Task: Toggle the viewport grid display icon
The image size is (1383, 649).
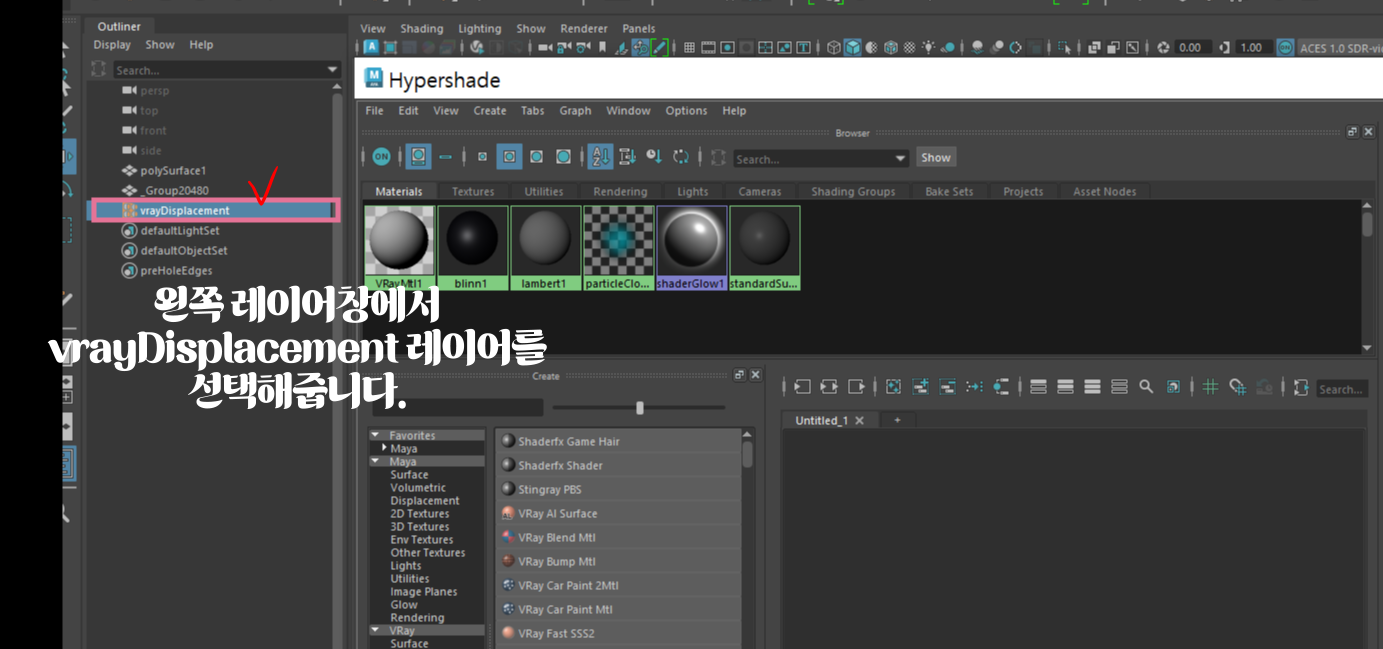Action: 689,47
